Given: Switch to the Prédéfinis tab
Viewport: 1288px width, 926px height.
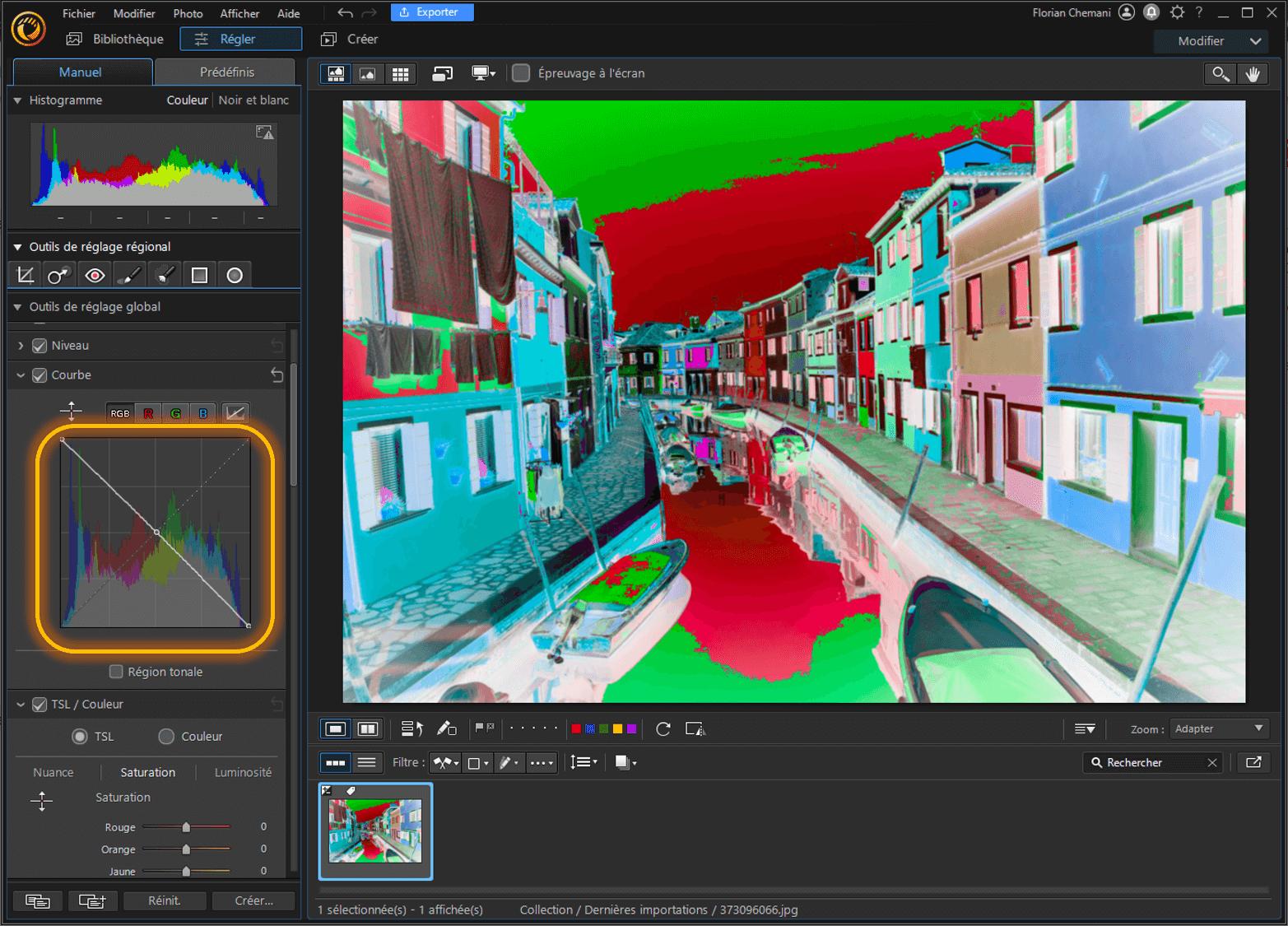Looking at the screenshot, I should click(226, 72).
